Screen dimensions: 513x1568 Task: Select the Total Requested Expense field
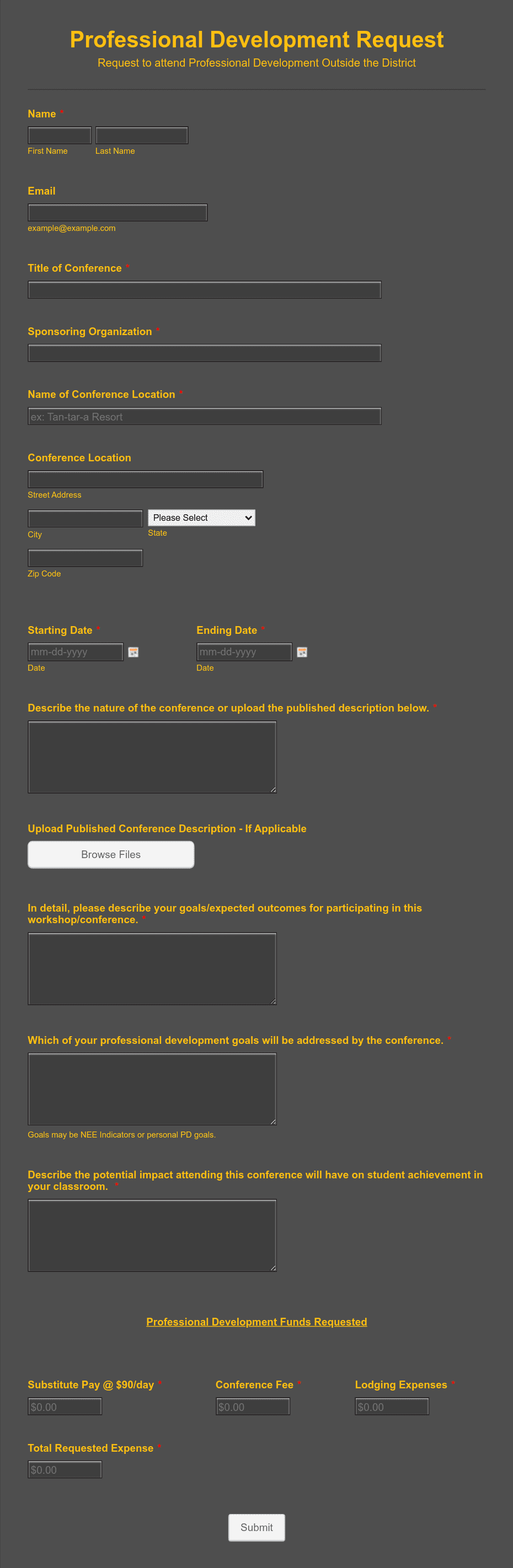[x=65, y=1469]
